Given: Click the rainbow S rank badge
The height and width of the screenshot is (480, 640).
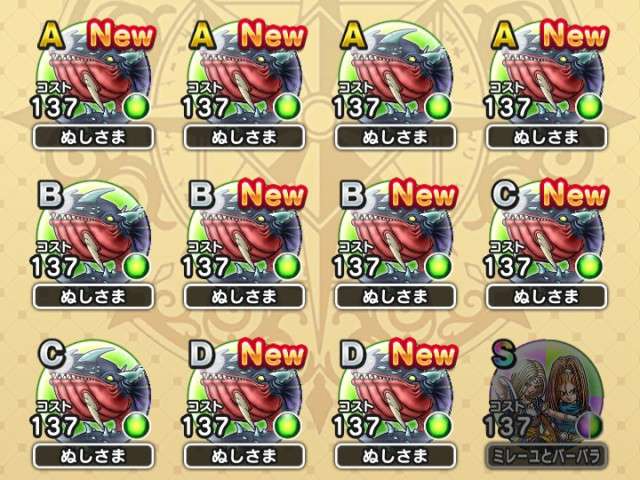Looking at the screenshot, I should click(504, 353).
